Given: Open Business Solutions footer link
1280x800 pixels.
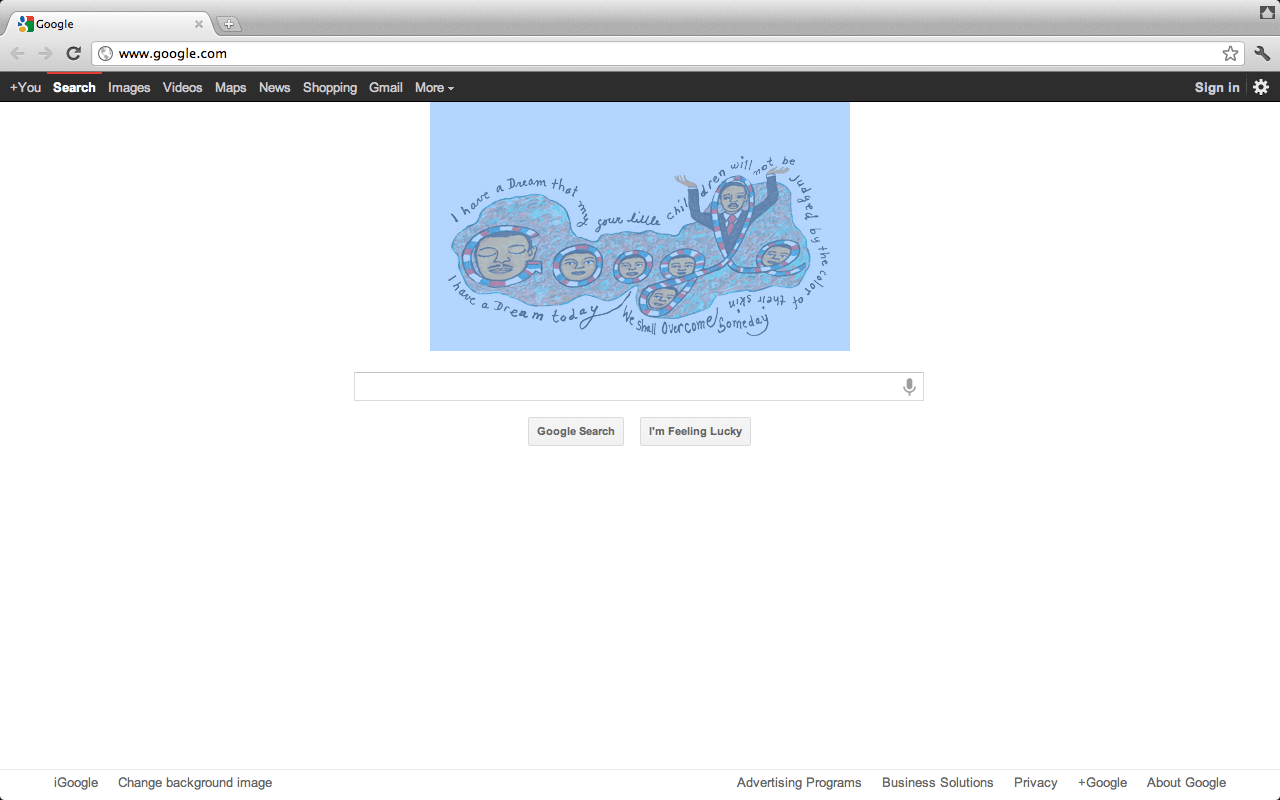Looking at the screenshot, I should pyautogui.click(x=938, y=783).
